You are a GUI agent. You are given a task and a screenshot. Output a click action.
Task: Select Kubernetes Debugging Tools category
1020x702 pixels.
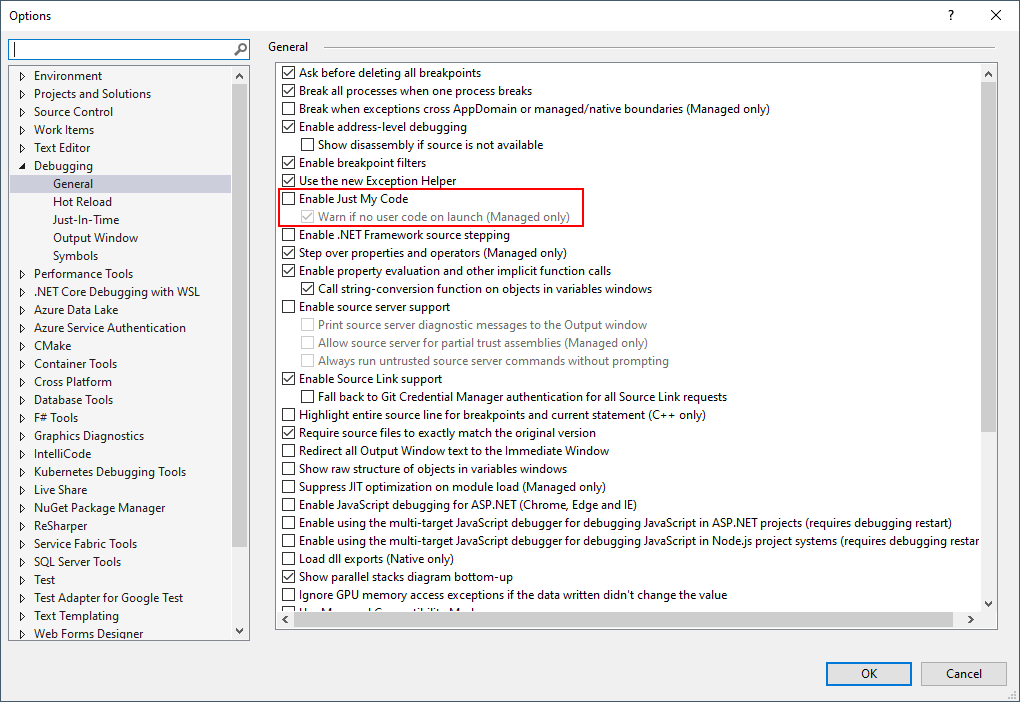tap(110, 472)
